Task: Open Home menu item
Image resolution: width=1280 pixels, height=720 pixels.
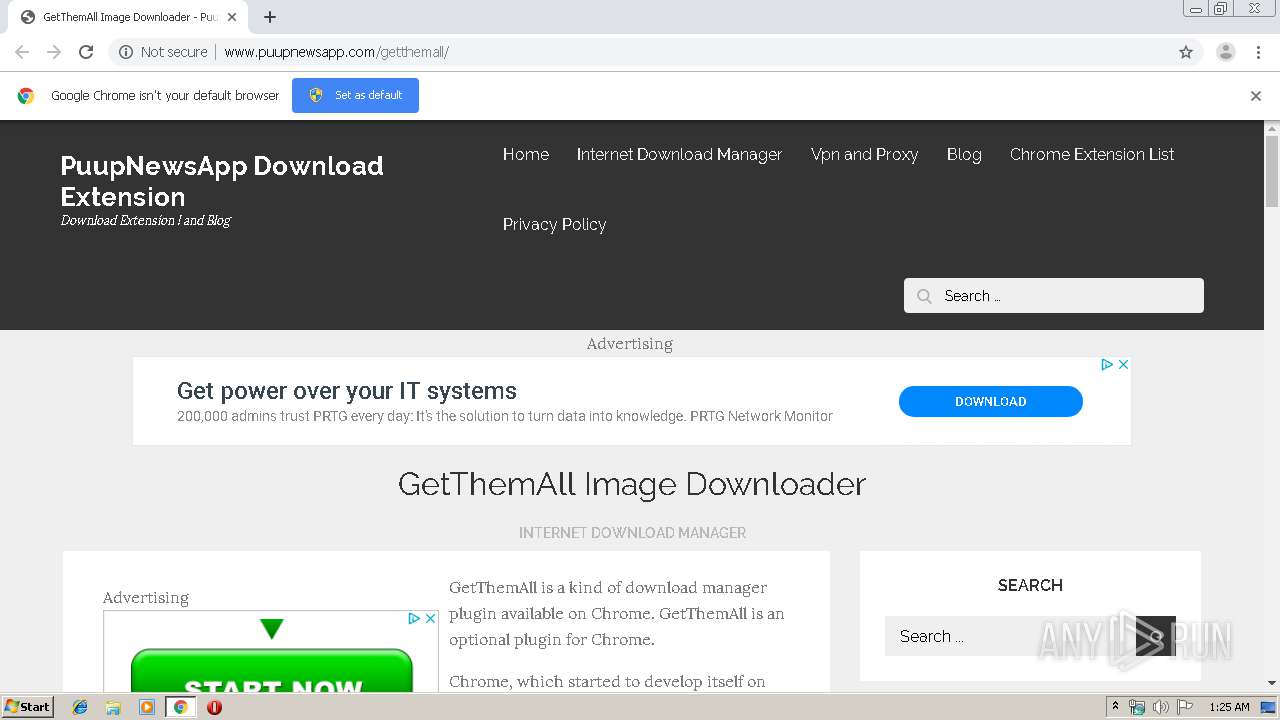Action: pos(526,154)
